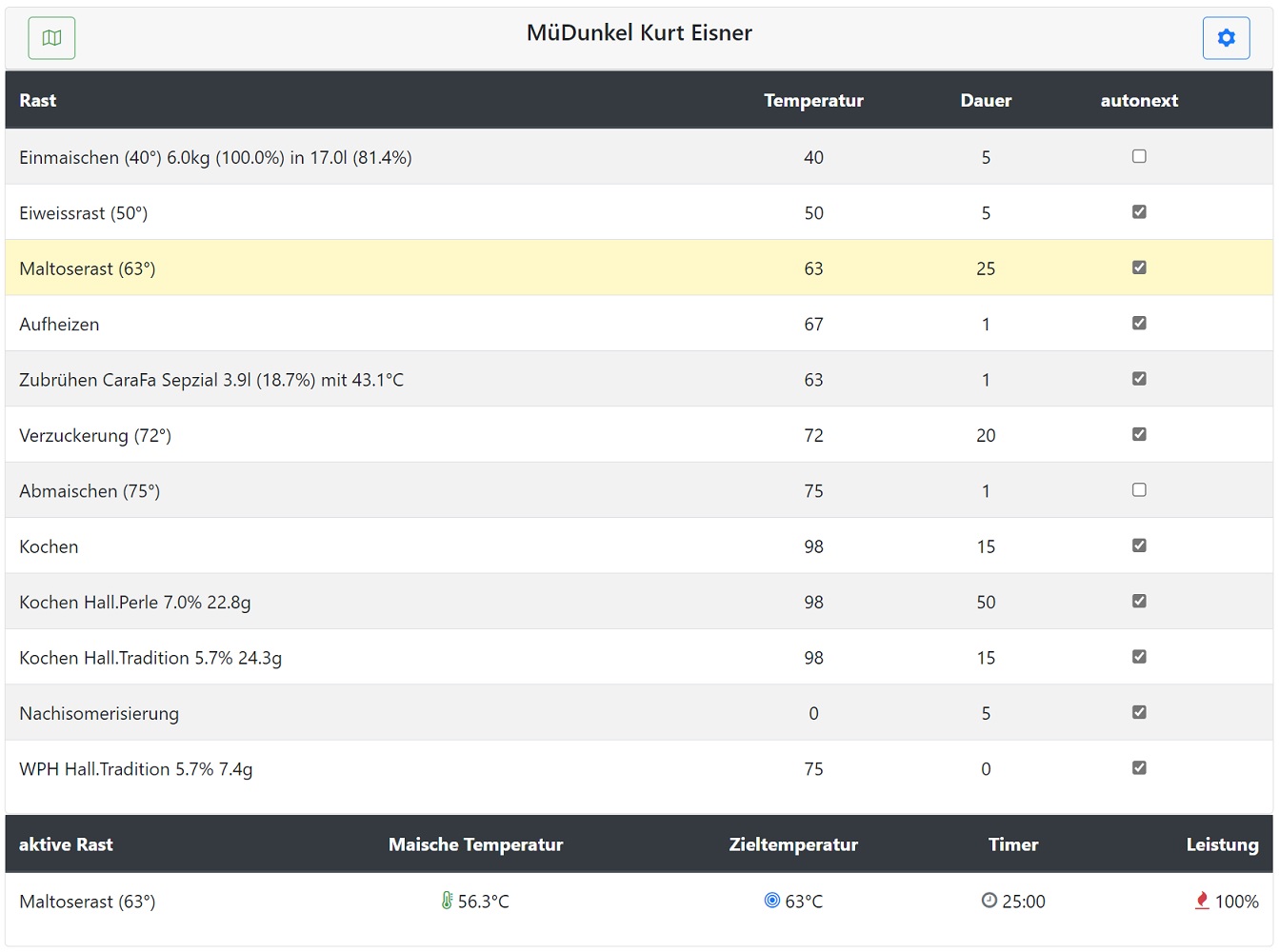Click the MüDunkel Kurt Eisner title
This screenshot has height=952, width=1279.
(639, 33)
